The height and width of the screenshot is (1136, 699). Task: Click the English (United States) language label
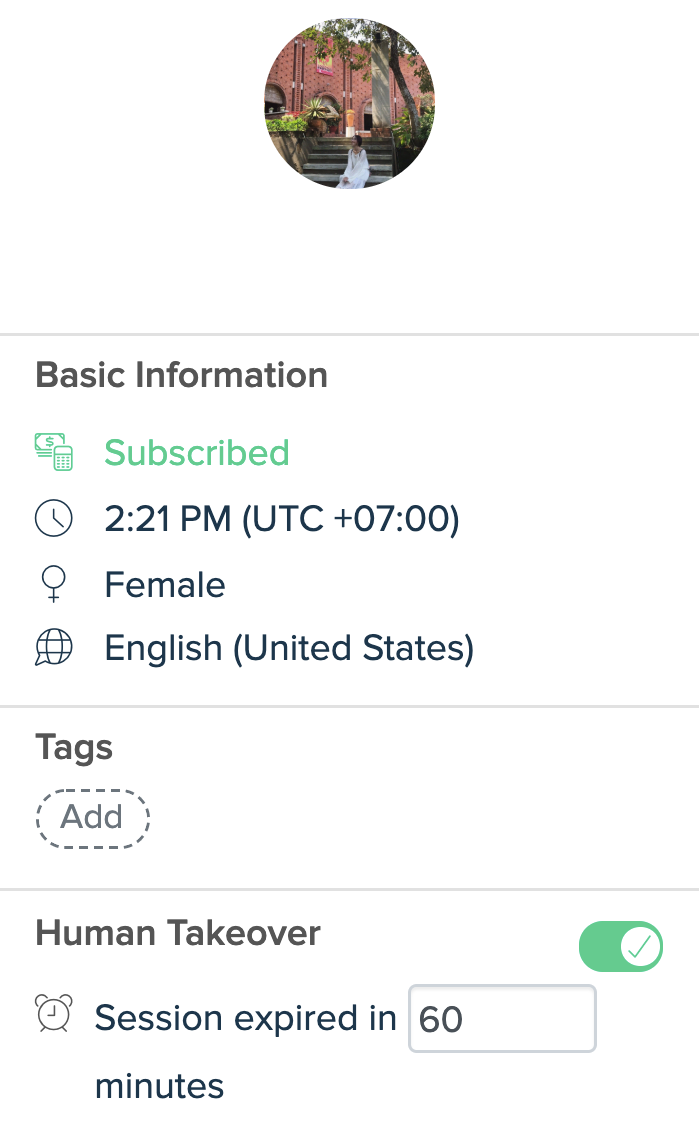click(x=289, y=648)
